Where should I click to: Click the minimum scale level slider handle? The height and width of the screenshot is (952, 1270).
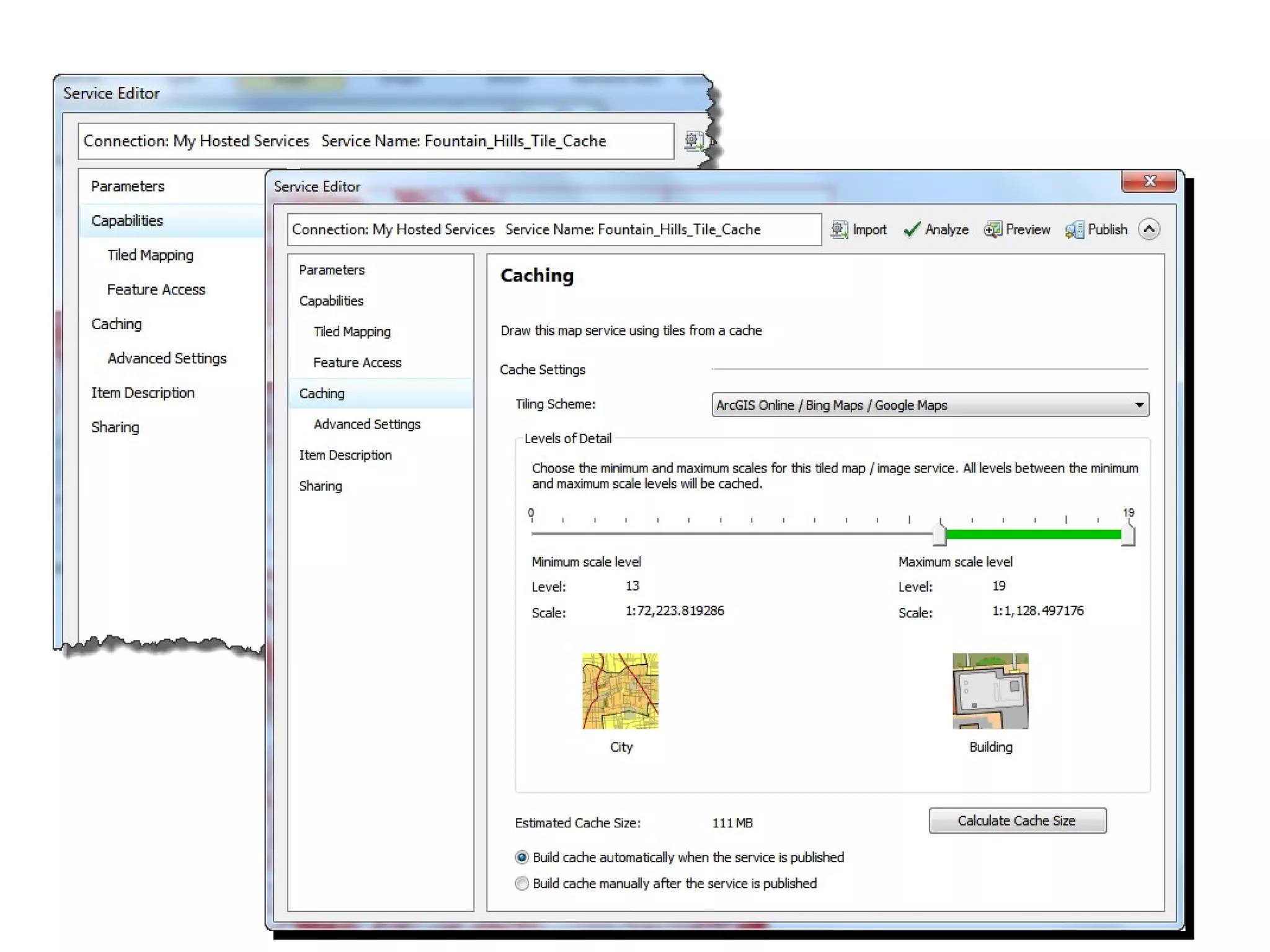click(939, 534)
